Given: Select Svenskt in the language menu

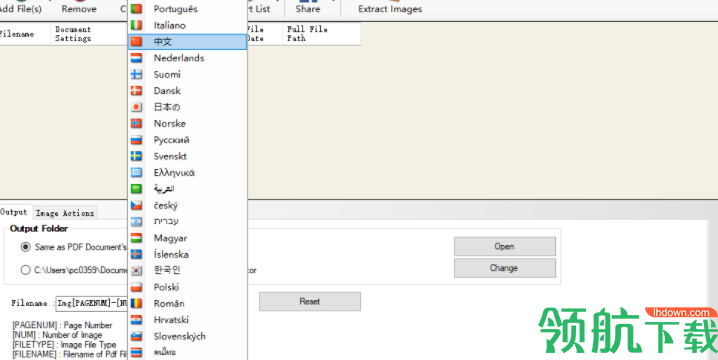Looking at the screenshot, I should click(188, 156).
